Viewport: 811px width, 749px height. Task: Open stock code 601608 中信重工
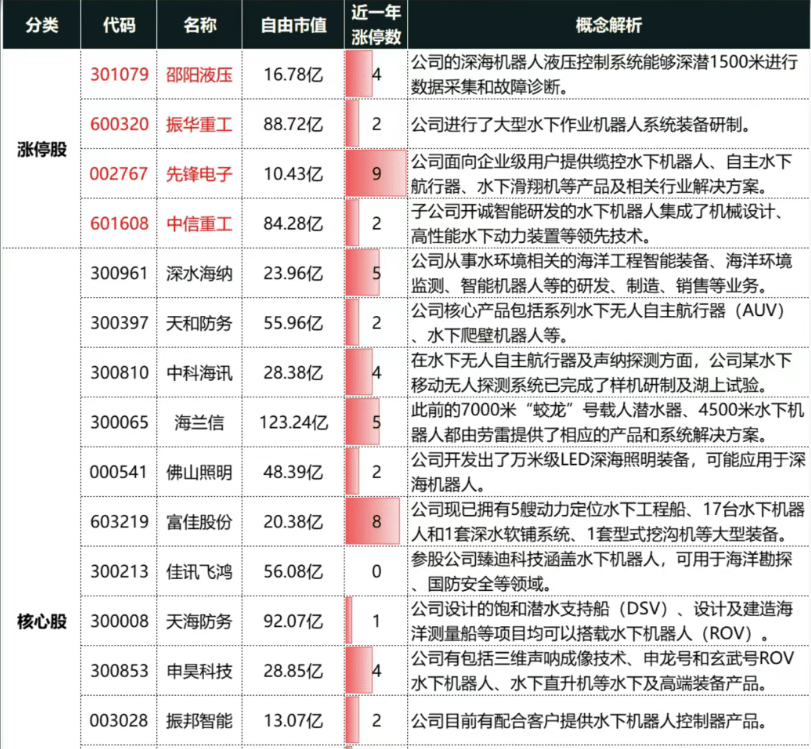120,222
